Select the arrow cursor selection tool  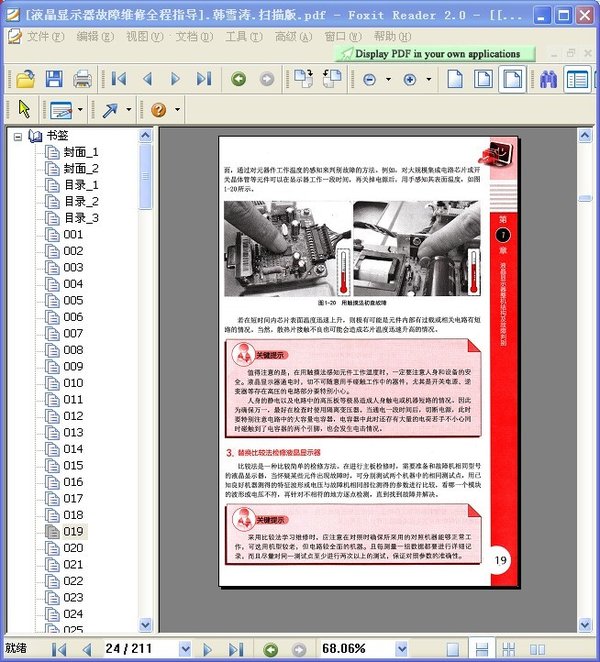(x=24, y=109)
